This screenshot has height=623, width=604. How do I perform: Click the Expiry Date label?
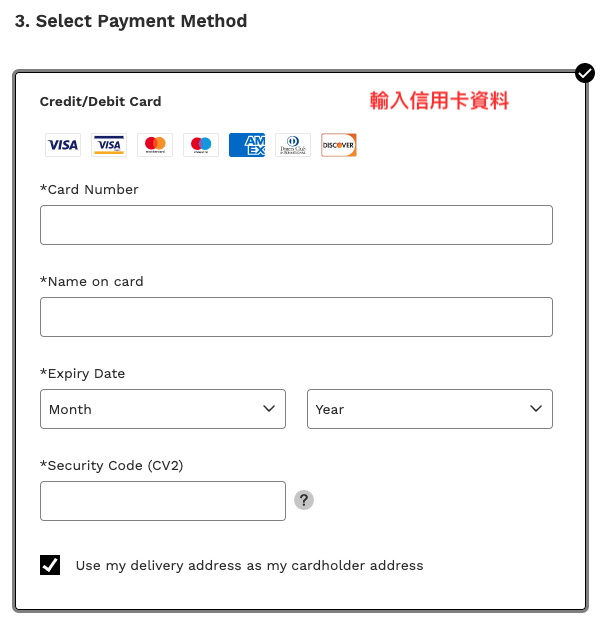click(x=83, y=373)
